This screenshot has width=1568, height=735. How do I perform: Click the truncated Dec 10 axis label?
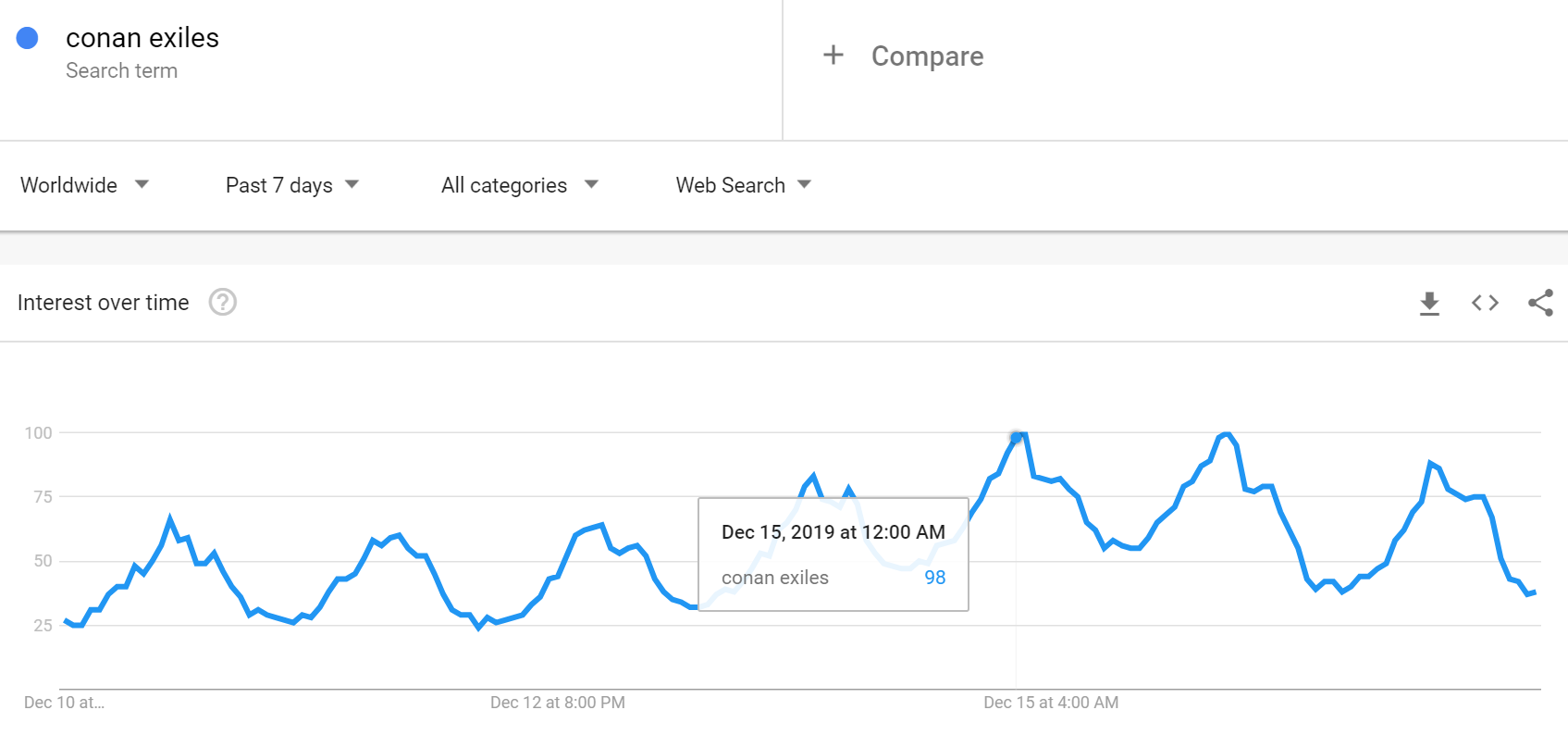click(x=64, y=703)
